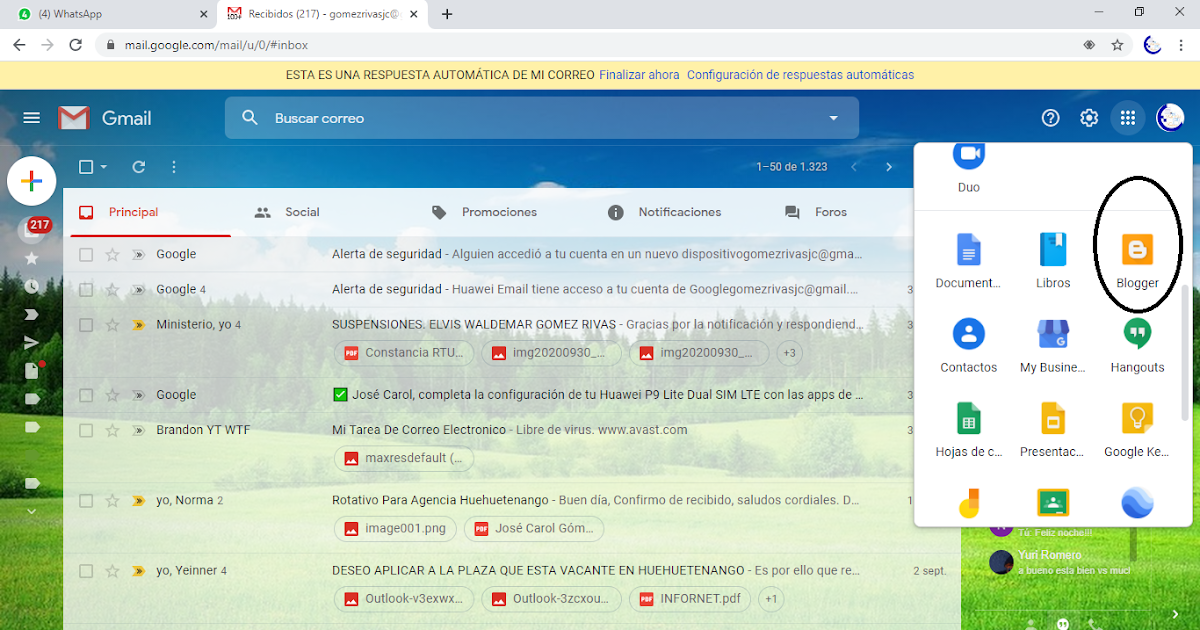The width and height of the screenshot is (1200, 630).
Task: Open Documentos from apps panel
Action: pos(968,261)
